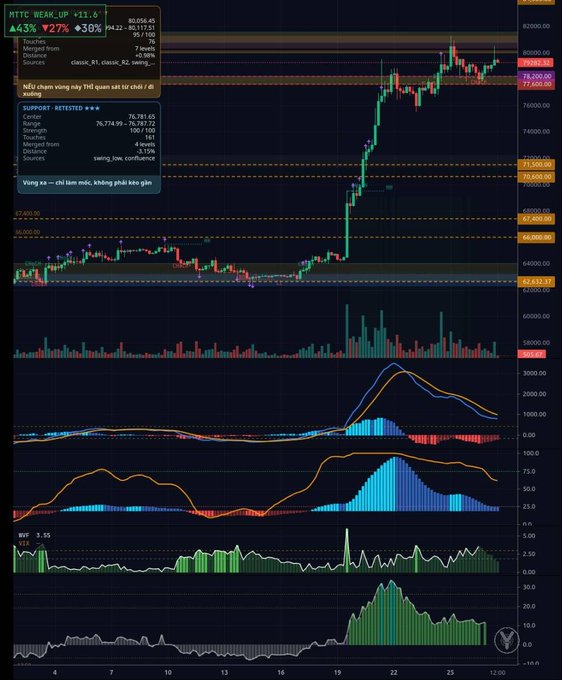Click the VIX indicator label

24,543
